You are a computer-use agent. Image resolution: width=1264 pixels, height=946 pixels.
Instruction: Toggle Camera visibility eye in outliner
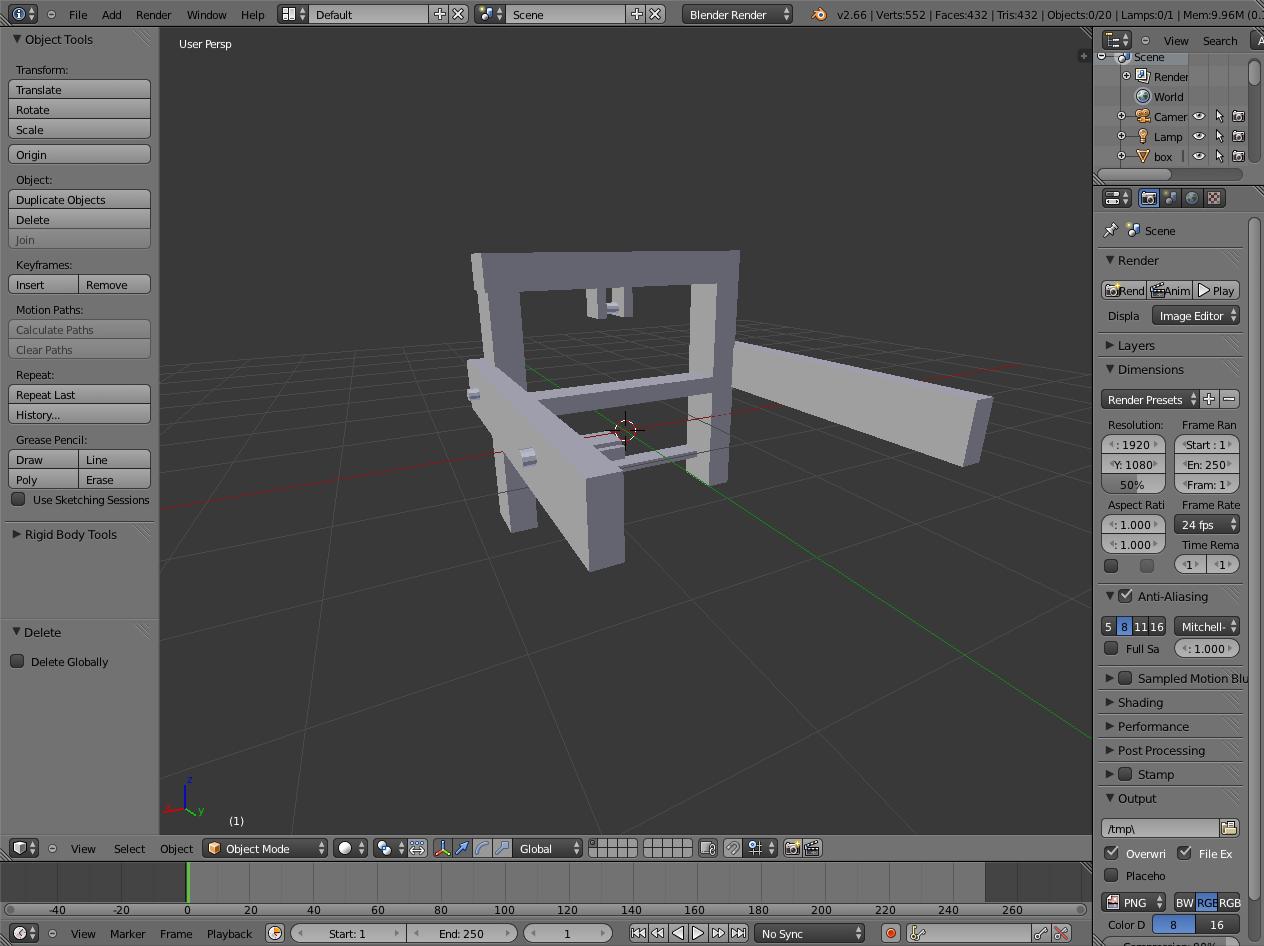(x=1199, y=116)
